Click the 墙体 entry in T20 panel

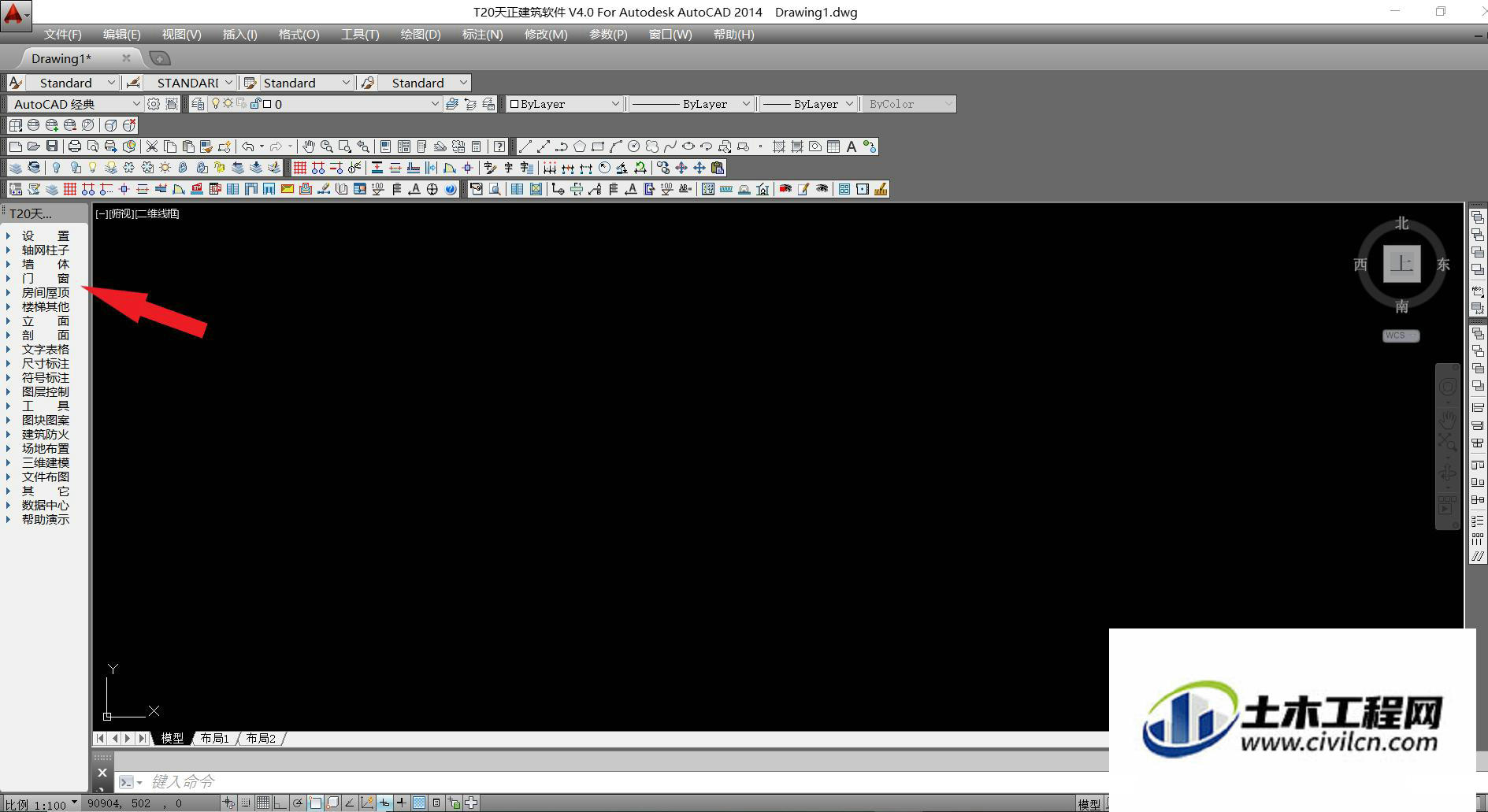[x=45, y=264]
